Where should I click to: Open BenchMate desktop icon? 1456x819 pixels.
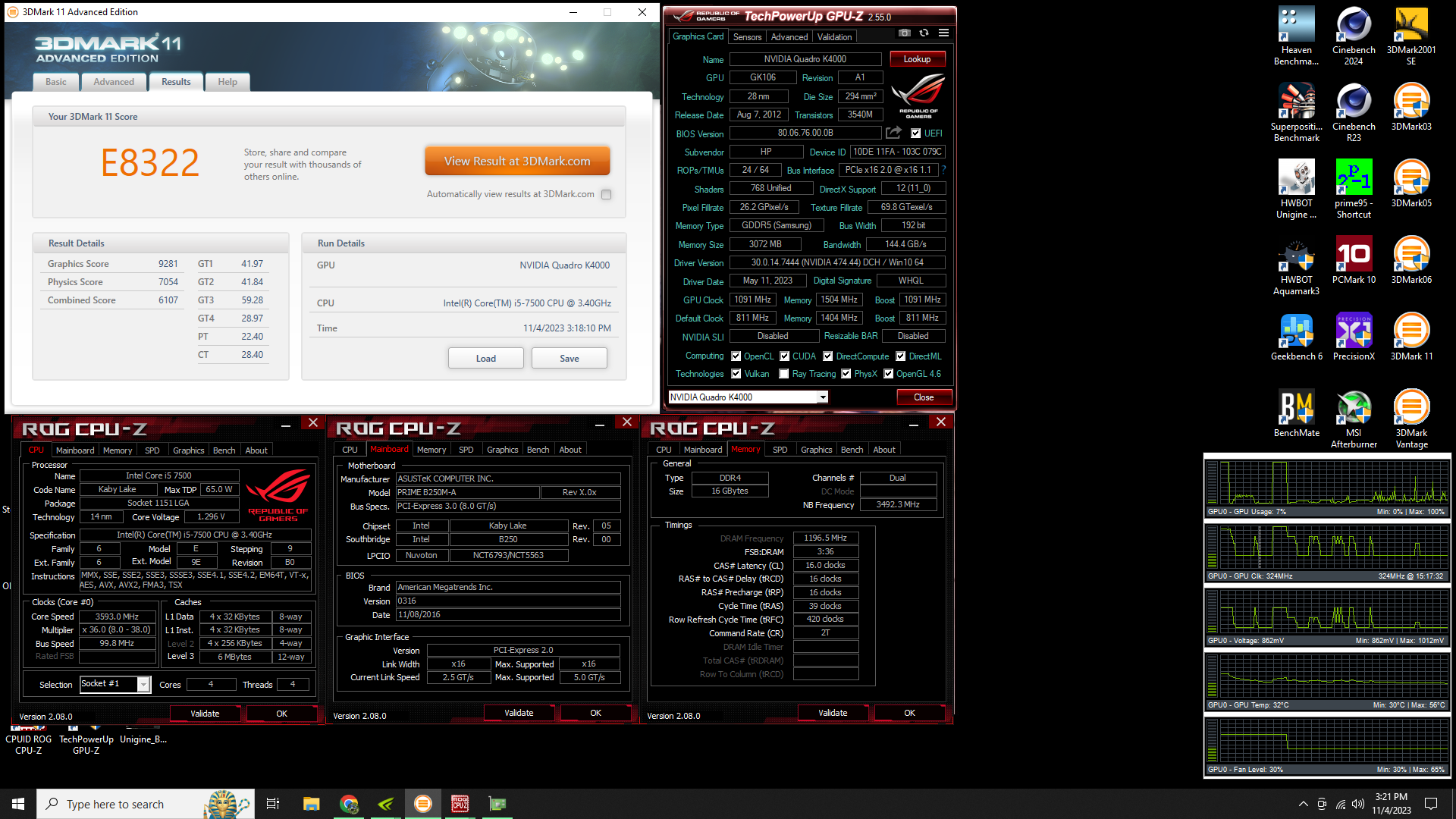(1296, 413)
